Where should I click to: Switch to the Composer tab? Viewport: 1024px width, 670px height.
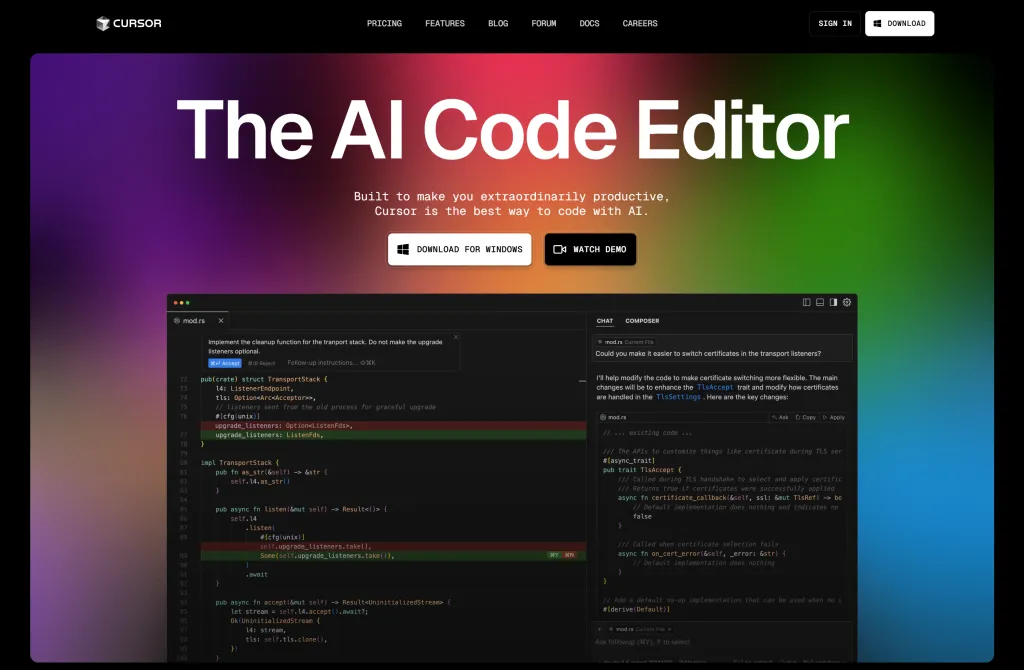642,321
